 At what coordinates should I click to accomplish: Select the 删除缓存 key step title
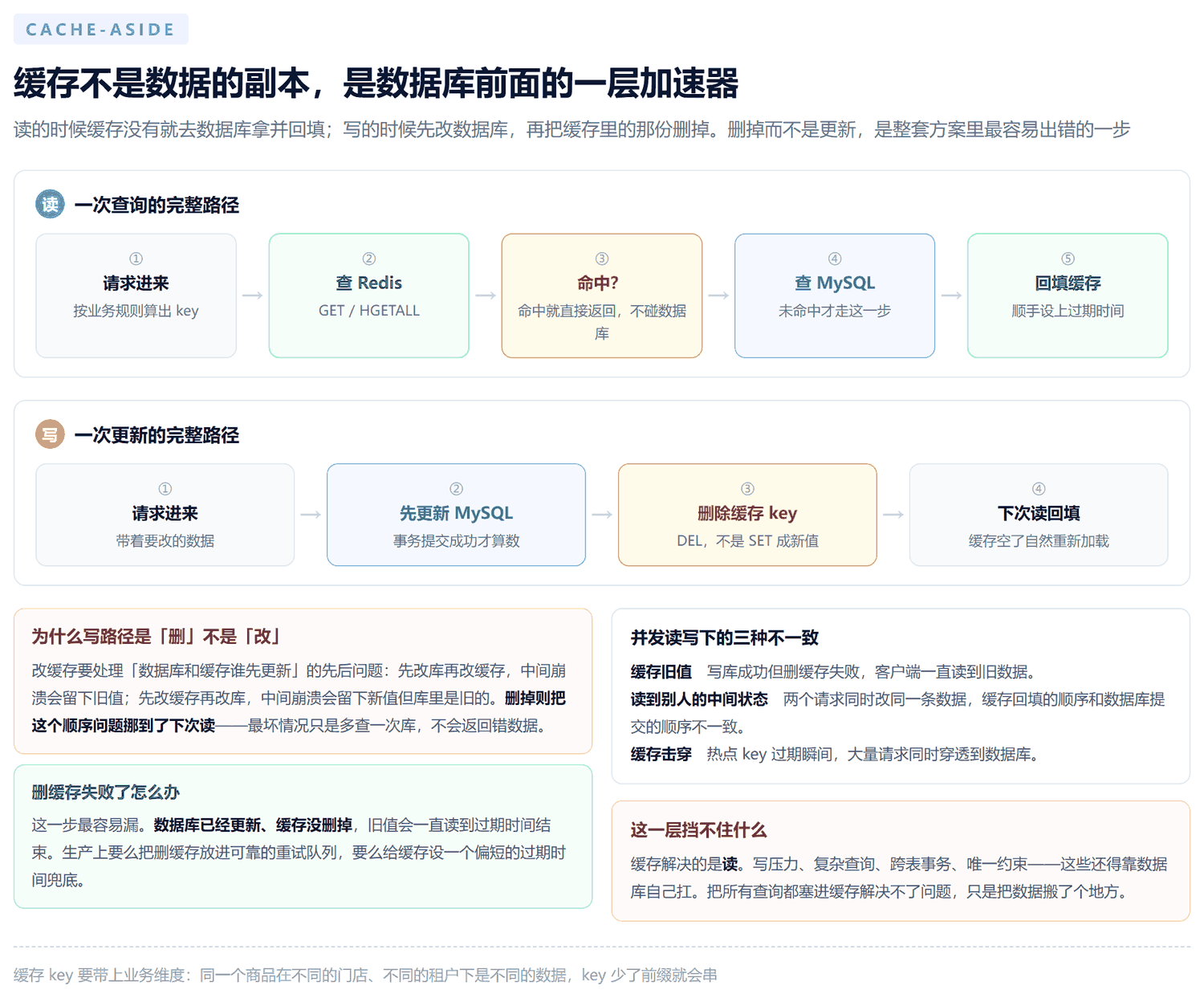point(747,513)
